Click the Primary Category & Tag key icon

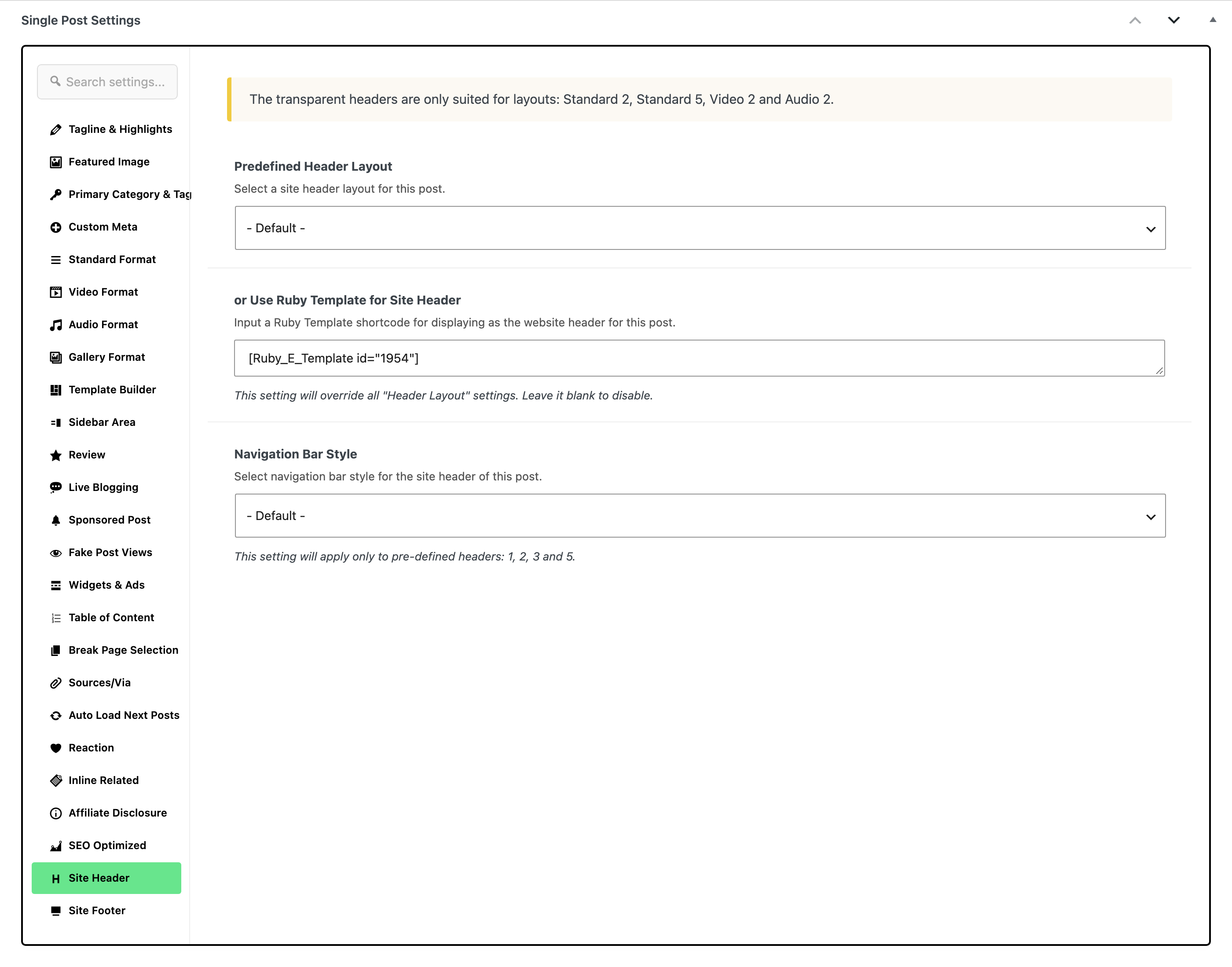tap(55, 195)
